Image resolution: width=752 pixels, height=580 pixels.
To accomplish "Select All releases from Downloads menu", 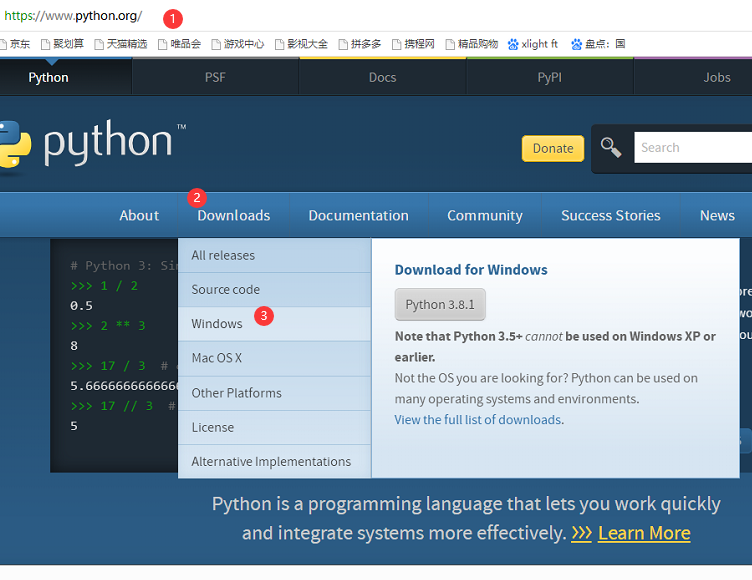I will pyautogui.click(x=274, y=255).
